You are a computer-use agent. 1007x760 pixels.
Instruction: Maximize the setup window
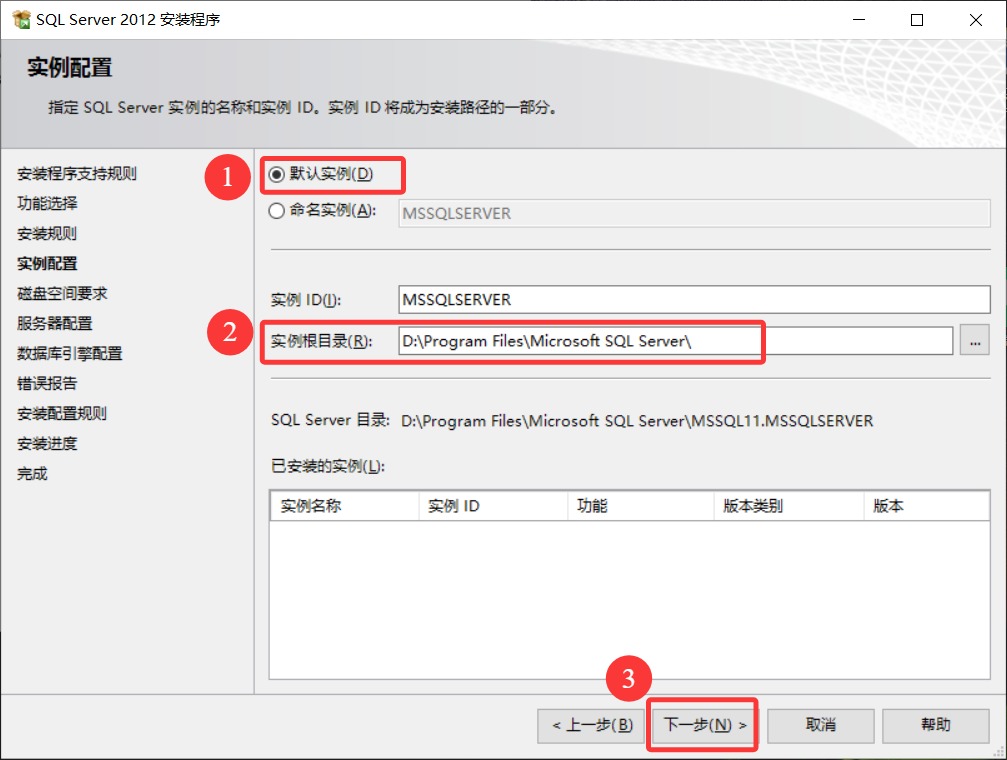917,20
